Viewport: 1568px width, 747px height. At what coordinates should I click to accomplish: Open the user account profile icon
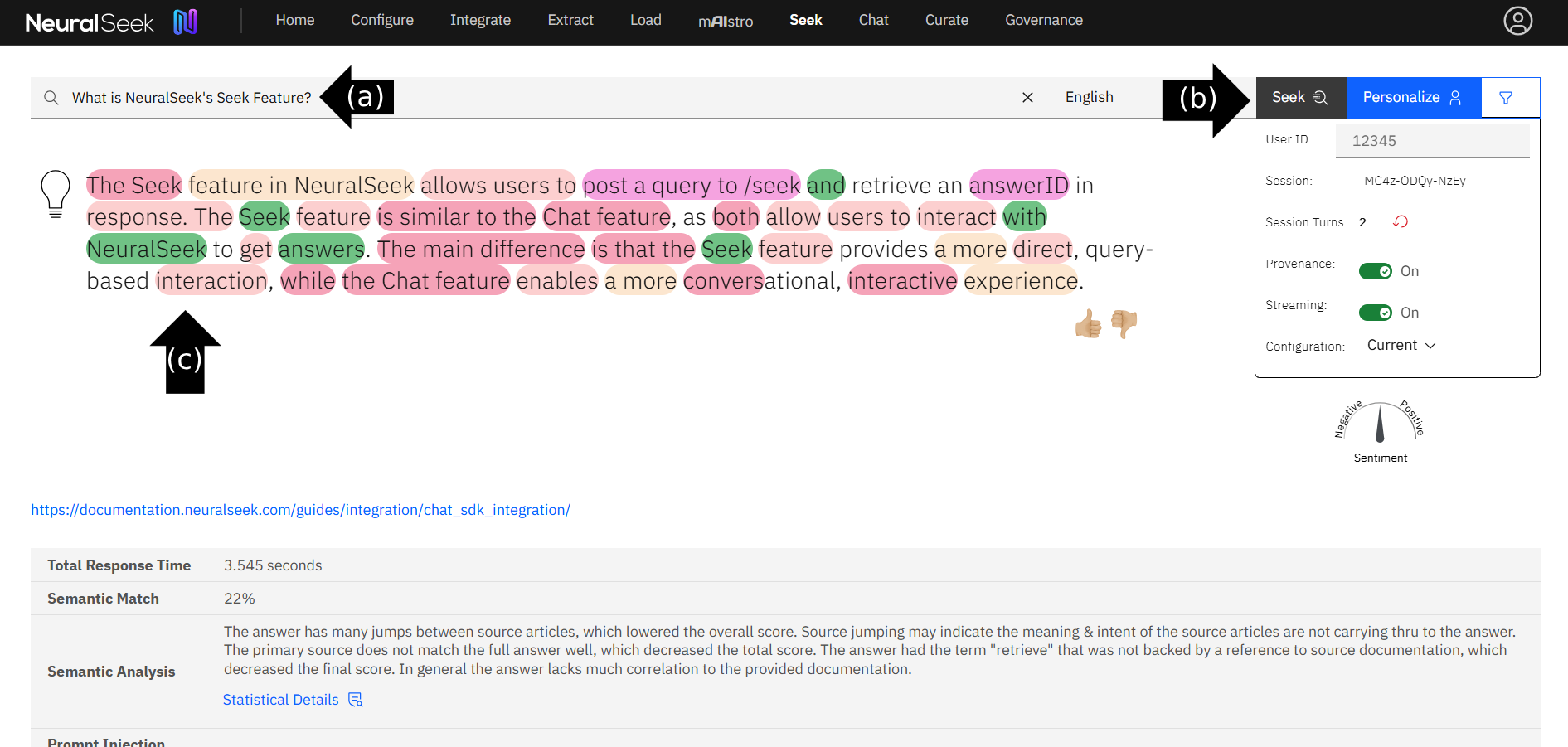tap(1517, 21)
